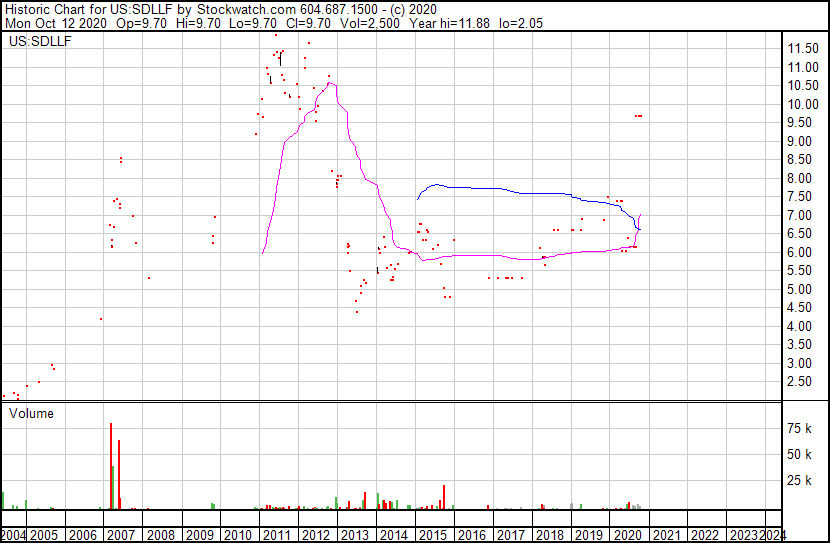Click the '25 k' volume axis label
830x543 pixels.
799,480
